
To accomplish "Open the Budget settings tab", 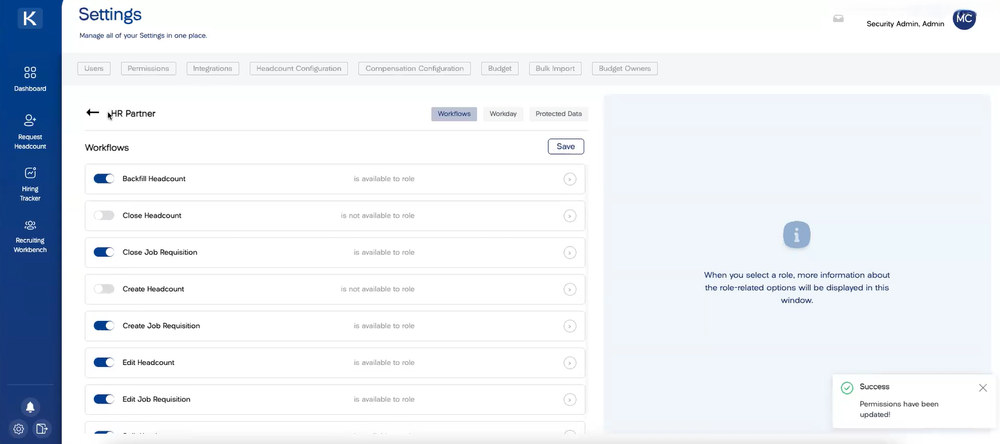I will pos(500,68).
